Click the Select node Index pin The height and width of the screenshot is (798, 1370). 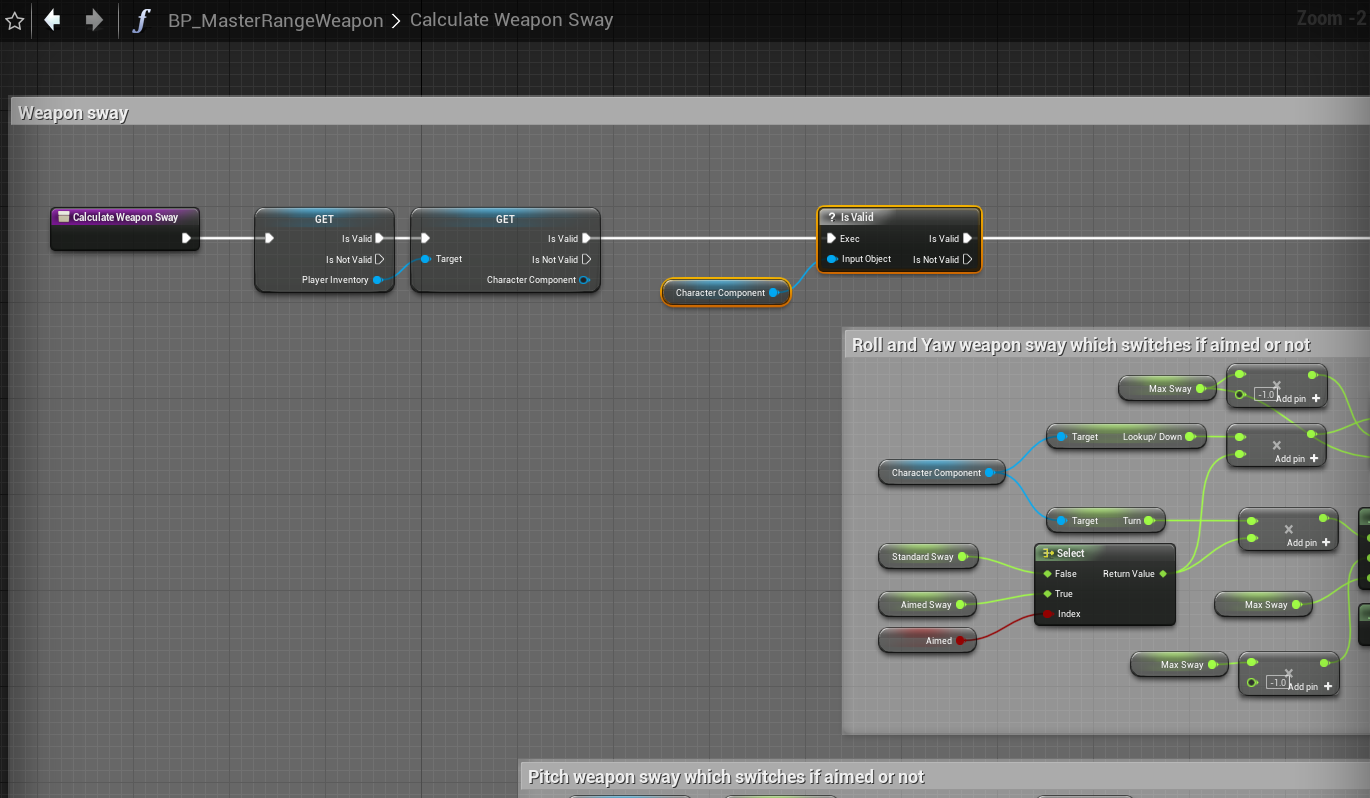pos(1047,614)
